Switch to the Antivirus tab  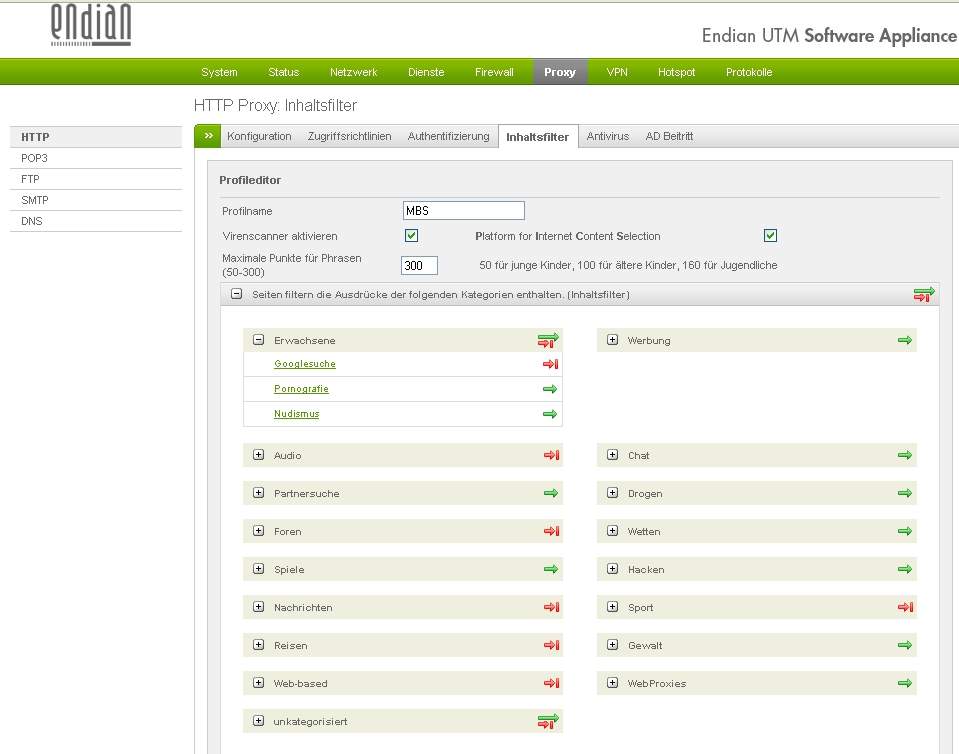click(x=608, y=136)
